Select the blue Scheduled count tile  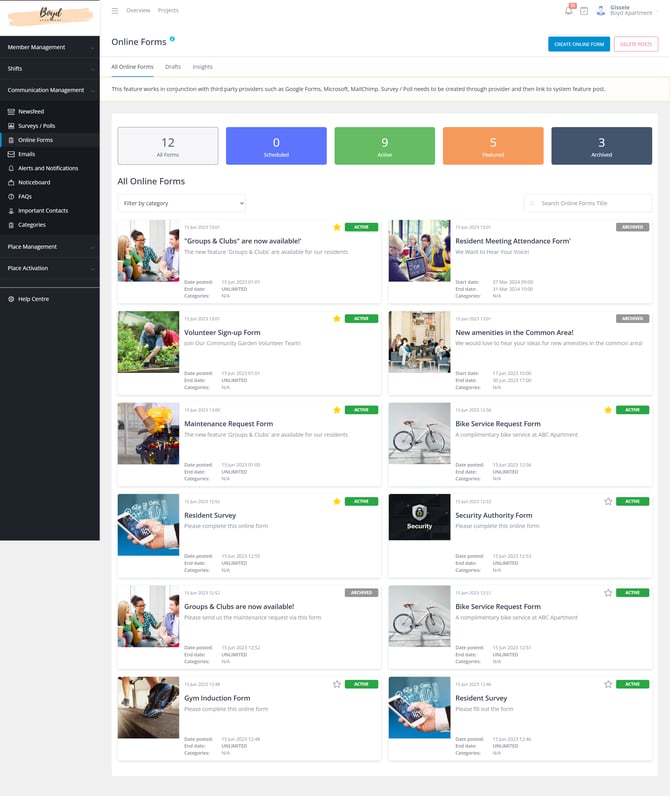(276, 146)
